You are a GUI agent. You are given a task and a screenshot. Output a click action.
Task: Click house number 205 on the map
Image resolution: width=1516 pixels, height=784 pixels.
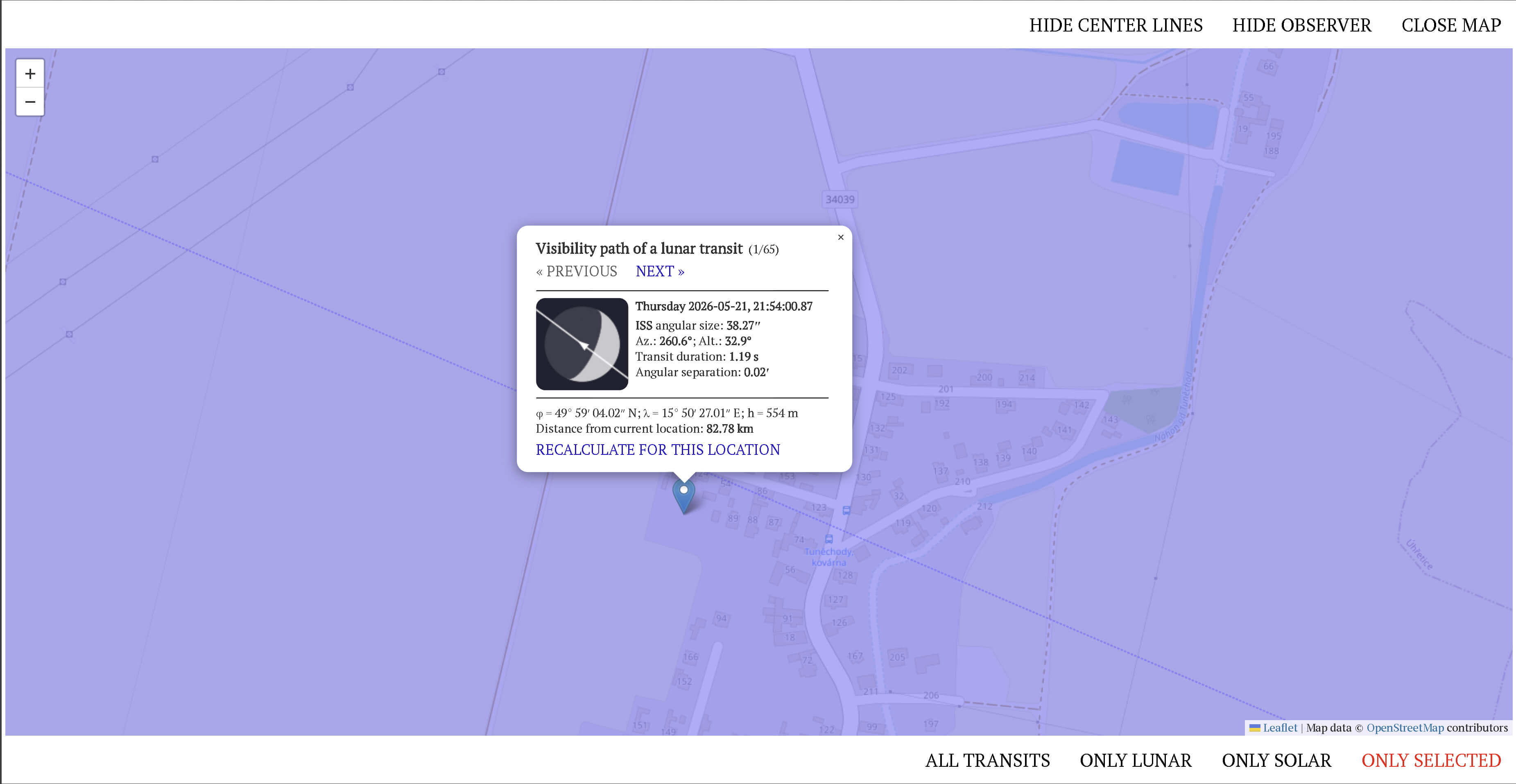(x=897, y=657)
